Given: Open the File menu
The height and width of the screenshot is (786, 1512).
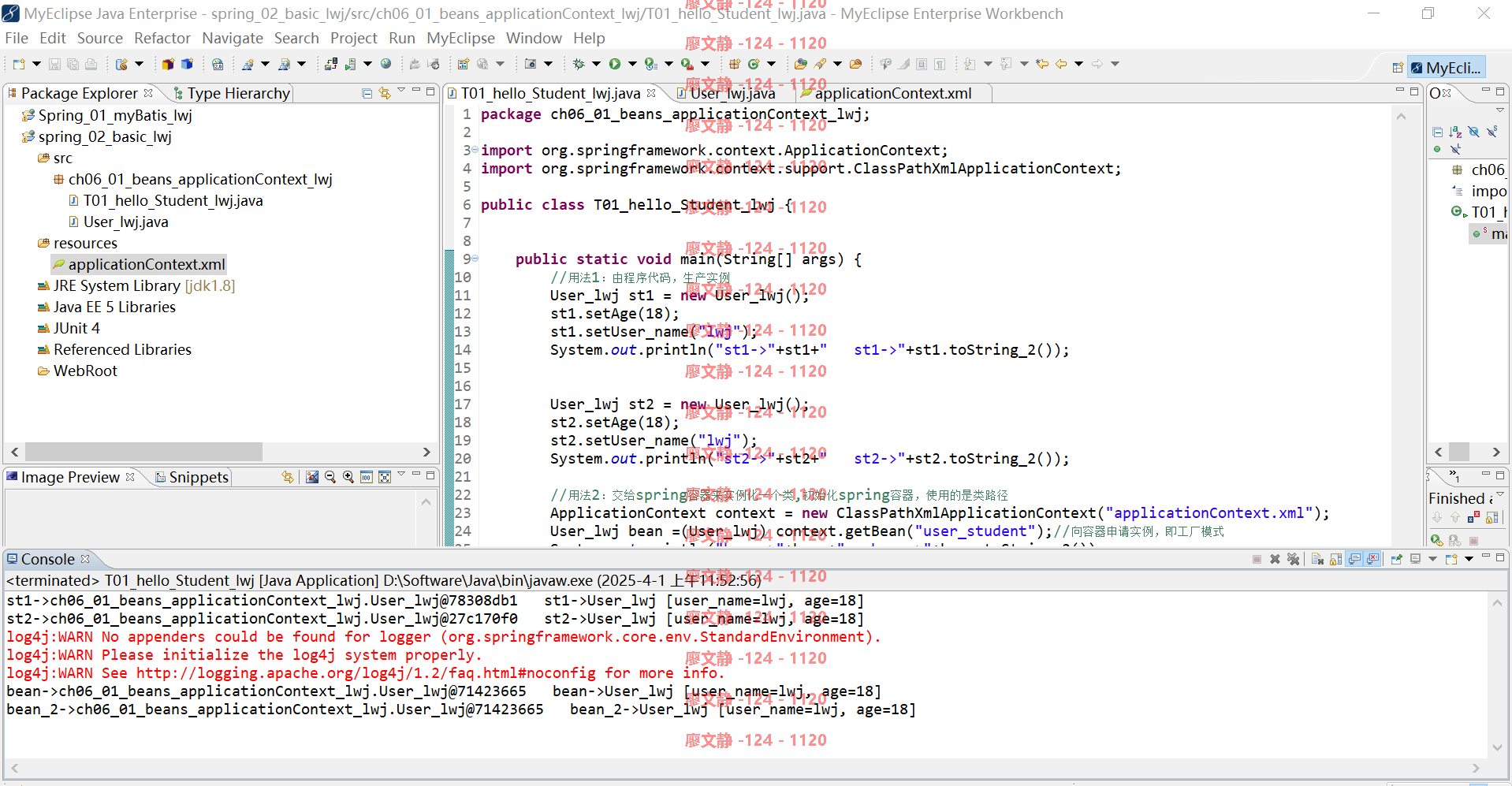Looking at the screenshot, I should click(x=16, y=38).
